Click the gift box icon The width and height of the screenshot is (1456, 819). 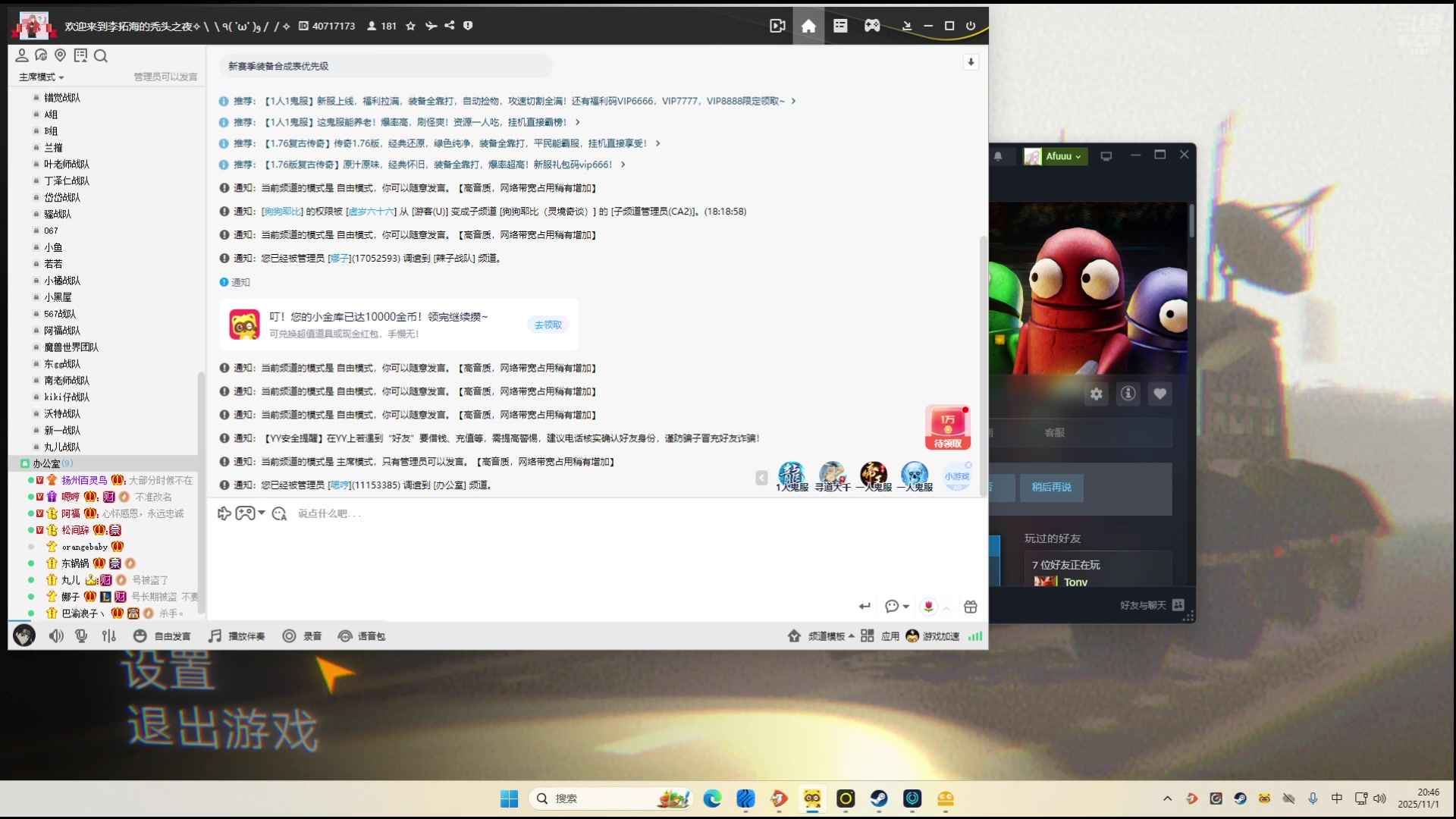coord(971,607)
